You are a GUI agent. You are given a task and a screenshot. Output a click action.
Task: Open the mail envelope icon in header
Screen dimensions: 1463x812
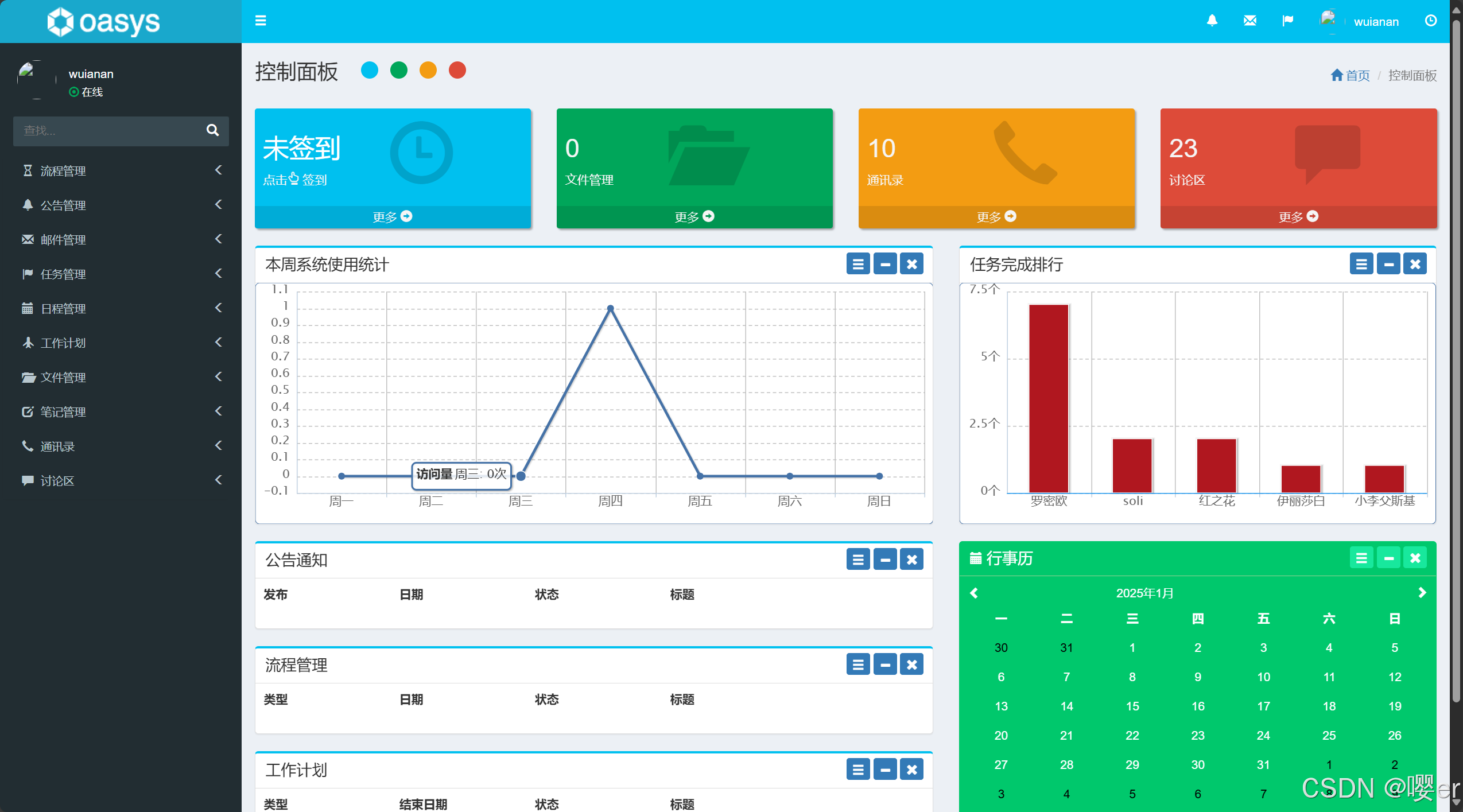(1249, 21)
